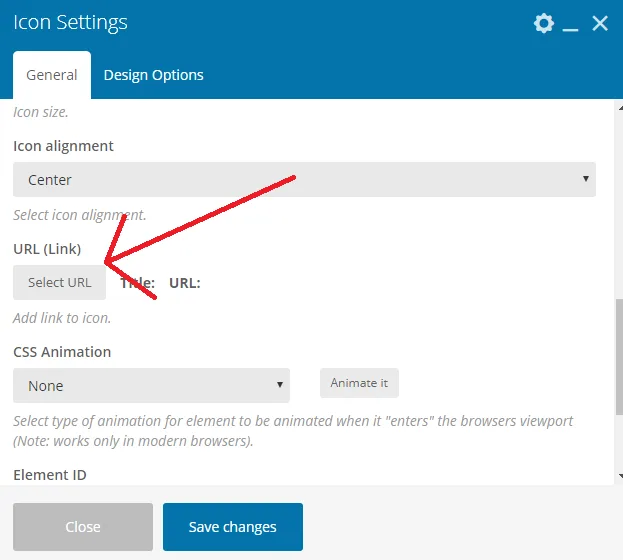Close the panel using the X icon

point(600,23)
